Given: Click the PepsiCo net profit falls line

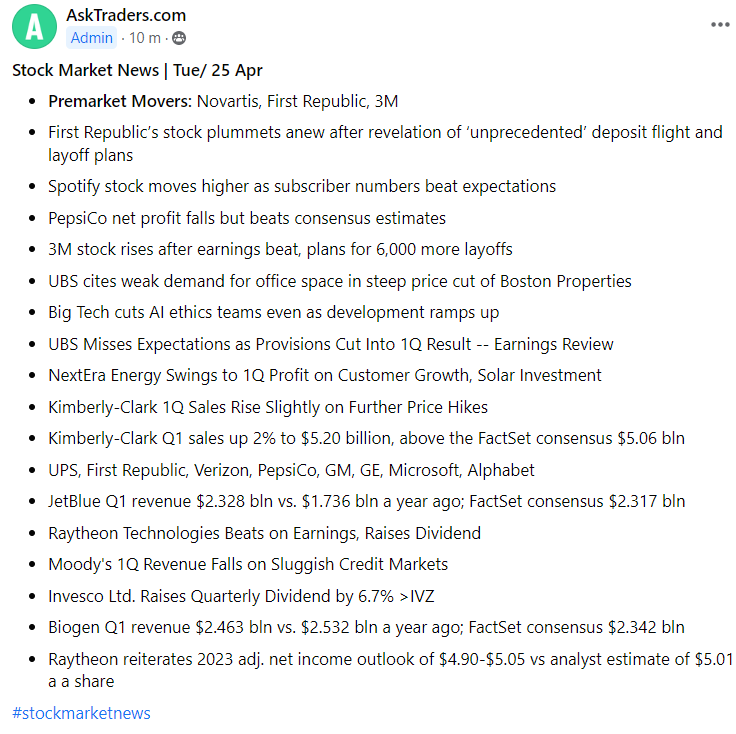Looking at the screenshot, I should tap(247, 218).
